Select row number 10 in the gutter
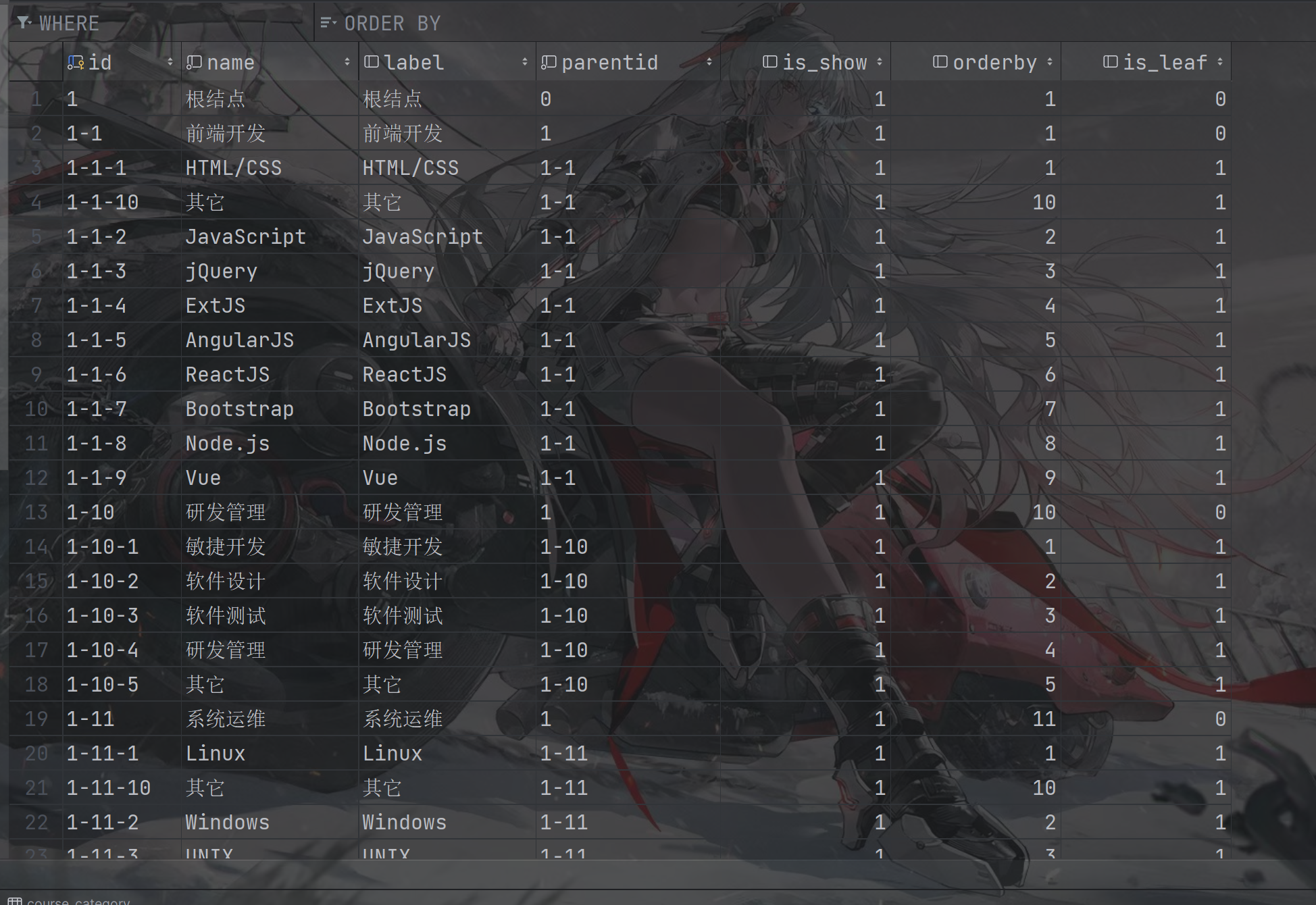This screenshot has width=1316, height=905. [x=36, y=409]
